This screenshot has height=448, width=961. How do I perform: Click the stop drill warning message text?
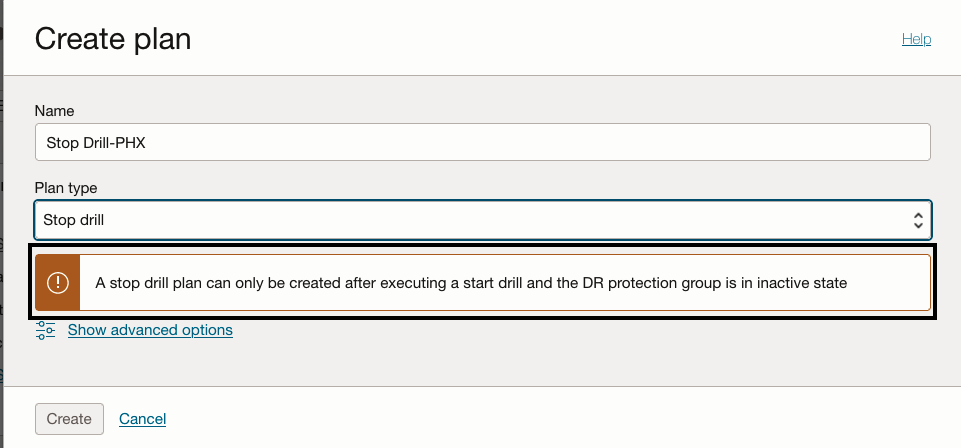[x=471, y=283]
